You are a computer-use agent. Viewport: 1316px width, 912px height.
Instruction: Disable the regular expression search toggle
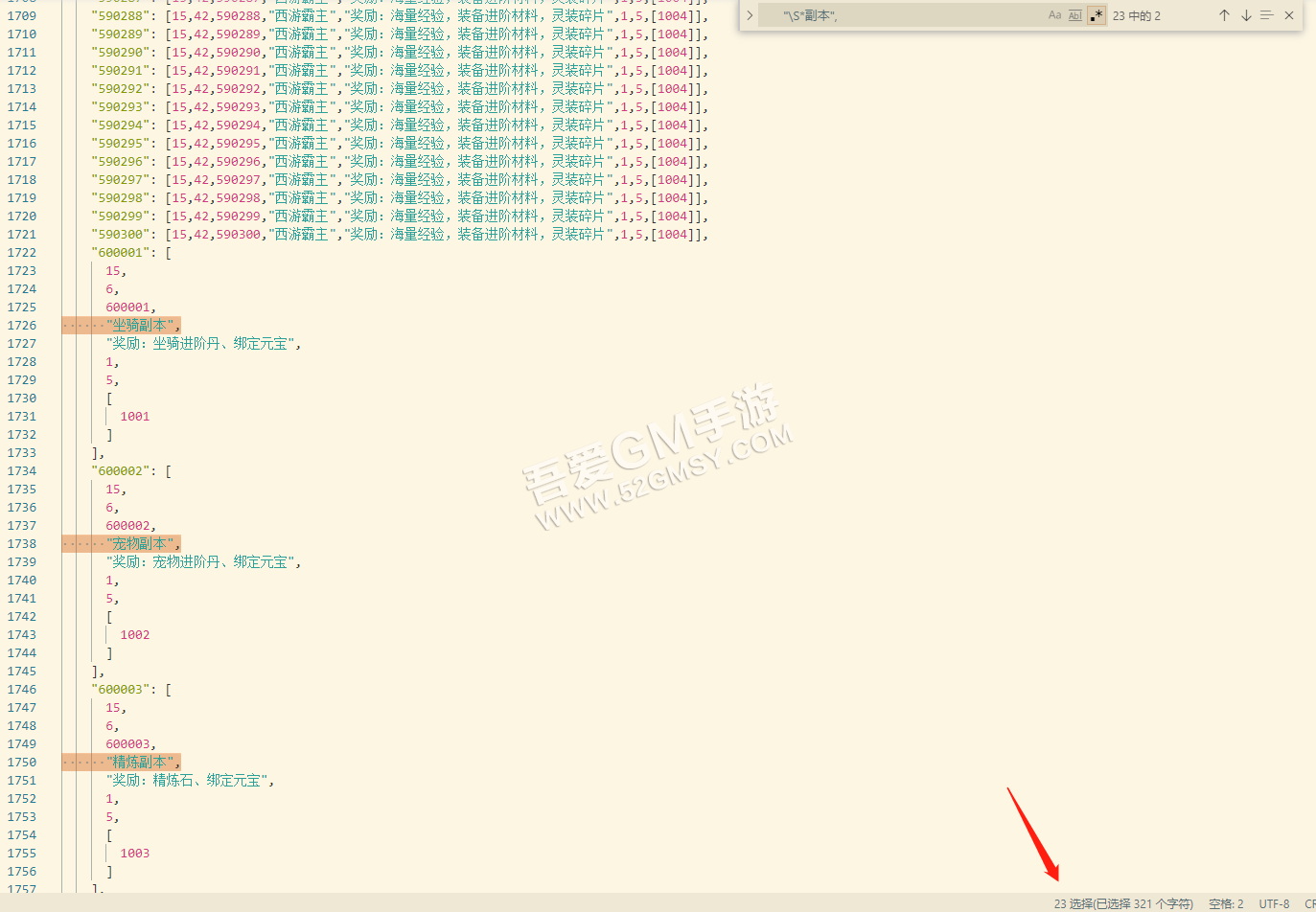1097,15
